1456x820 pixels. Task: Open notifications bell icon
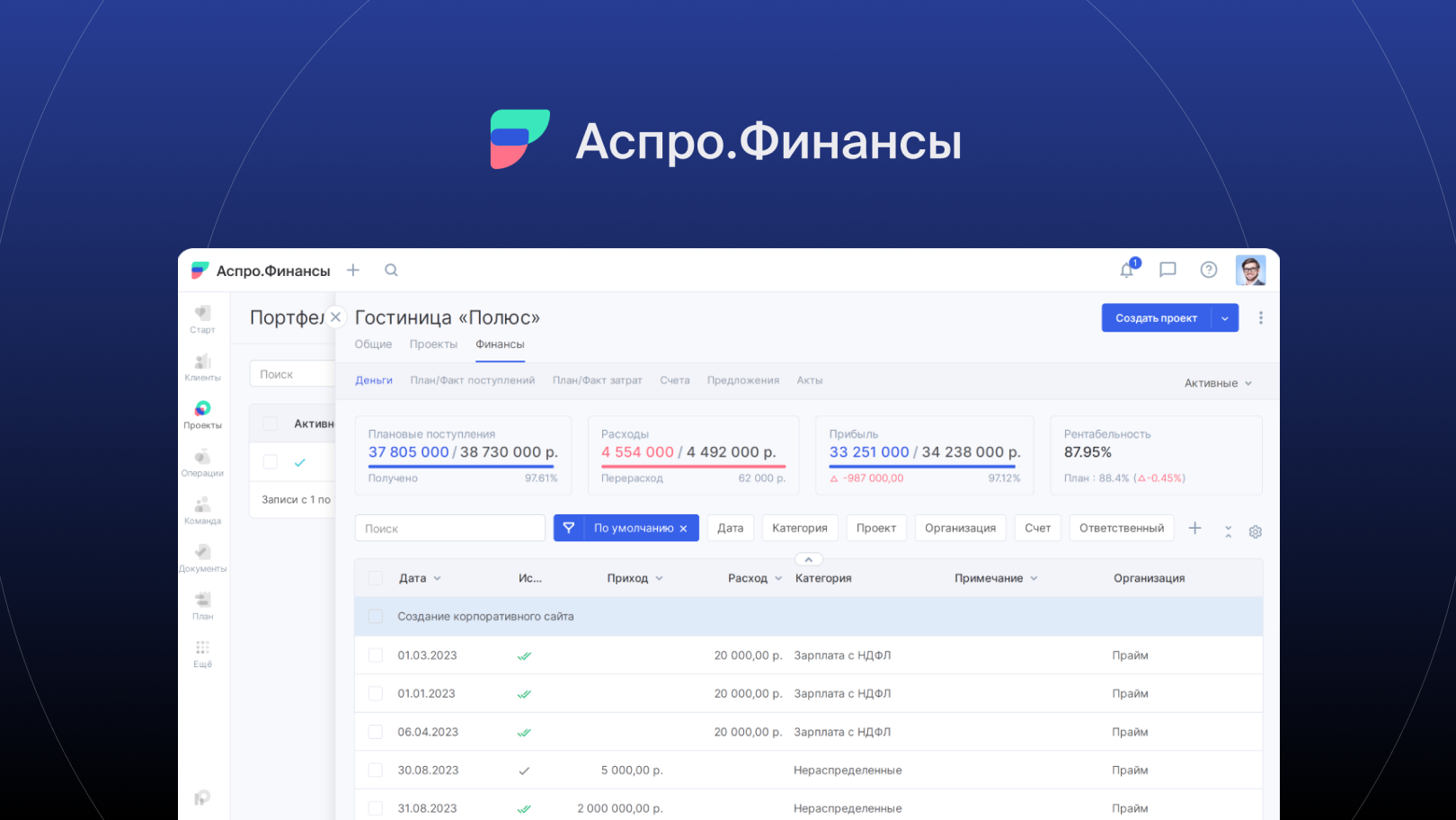point(1127,269)
